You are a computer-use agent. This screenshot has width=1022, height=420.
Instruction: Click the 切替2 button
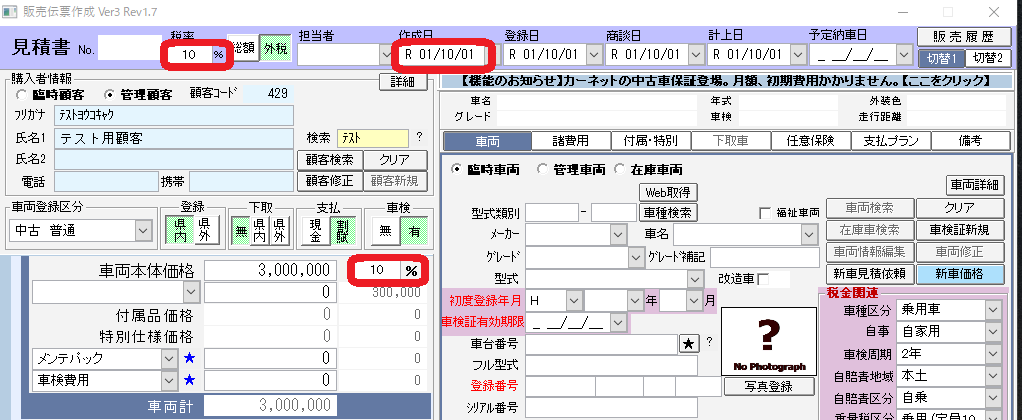point(987,58)
